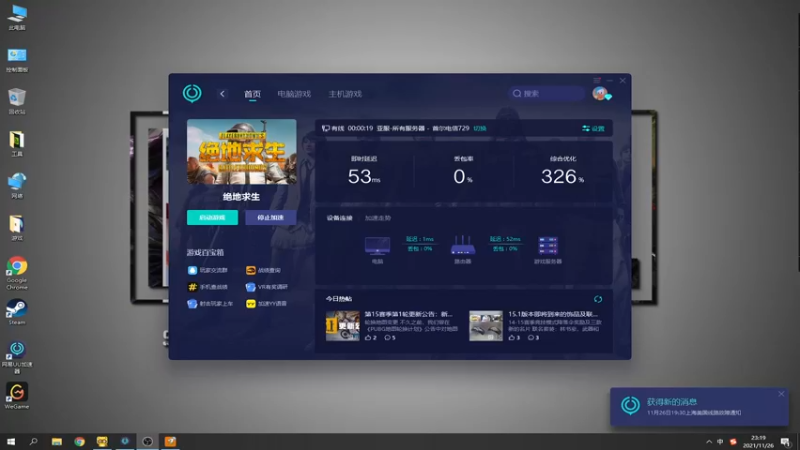The image size is (800, 450).
Task: Open the 首页 home tab
Action: coord(252,94)
